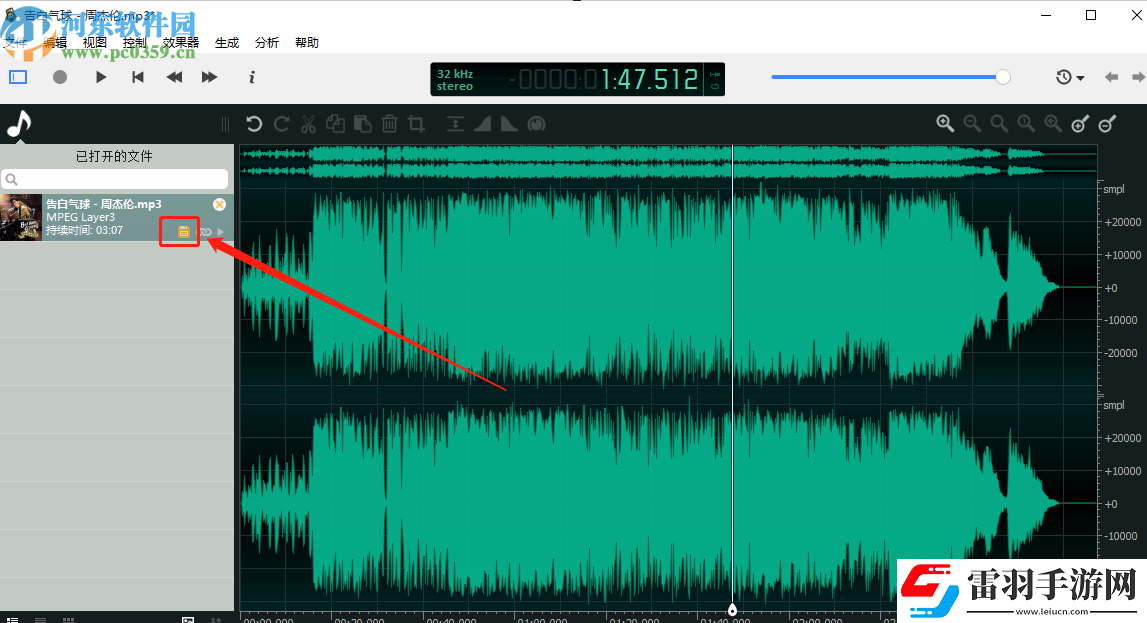Cut the selected audio with scissors tool

coord(309,123)
